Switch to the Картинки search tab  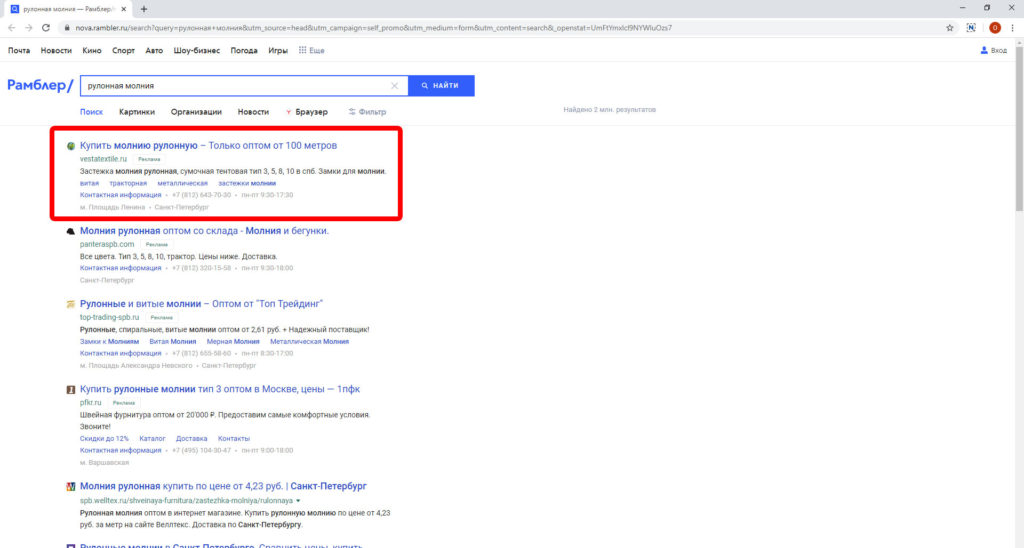[x=136, y=112]
